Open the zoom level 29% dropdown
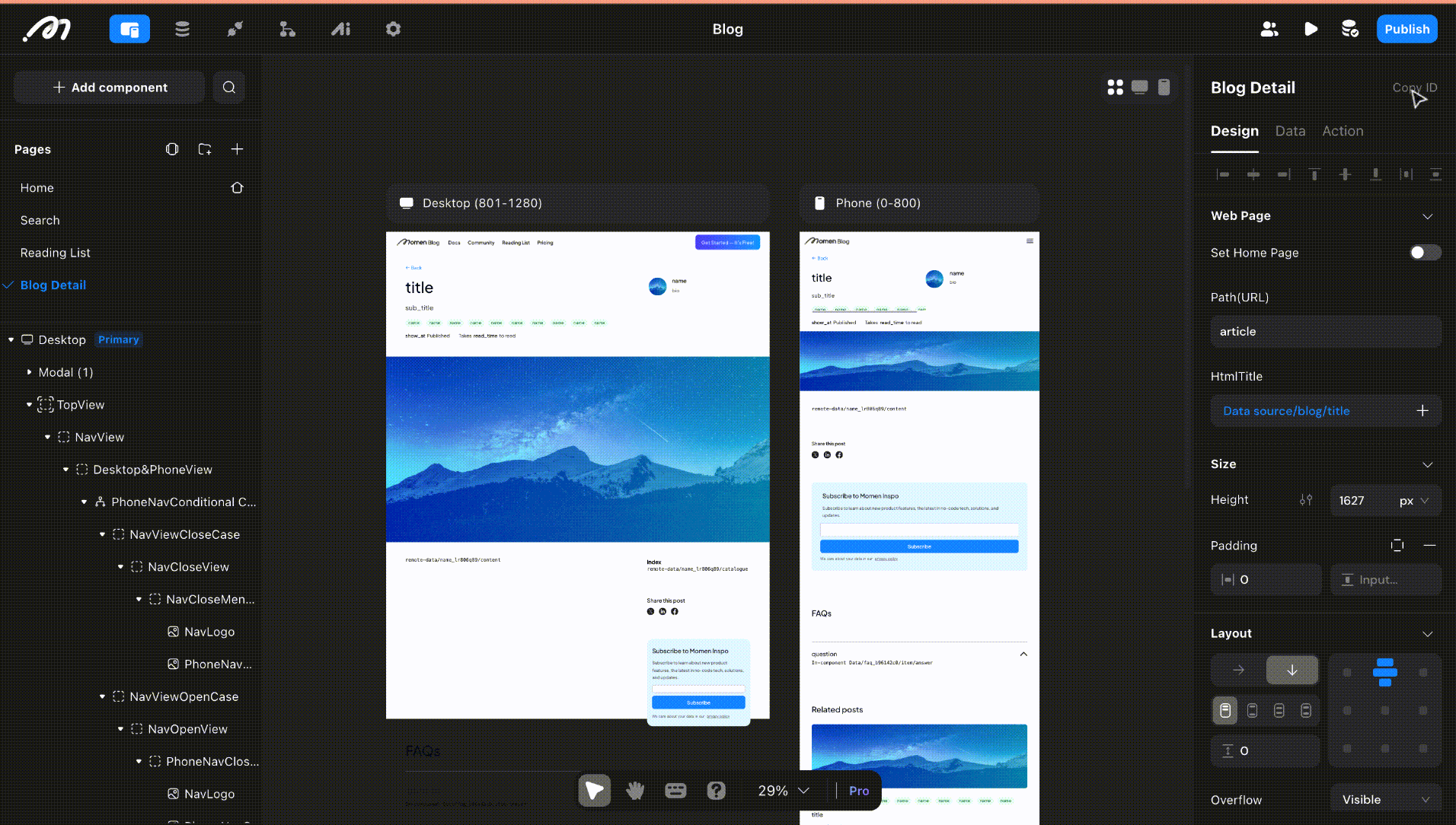1456x825 pixels. click(x=783, y=791)
